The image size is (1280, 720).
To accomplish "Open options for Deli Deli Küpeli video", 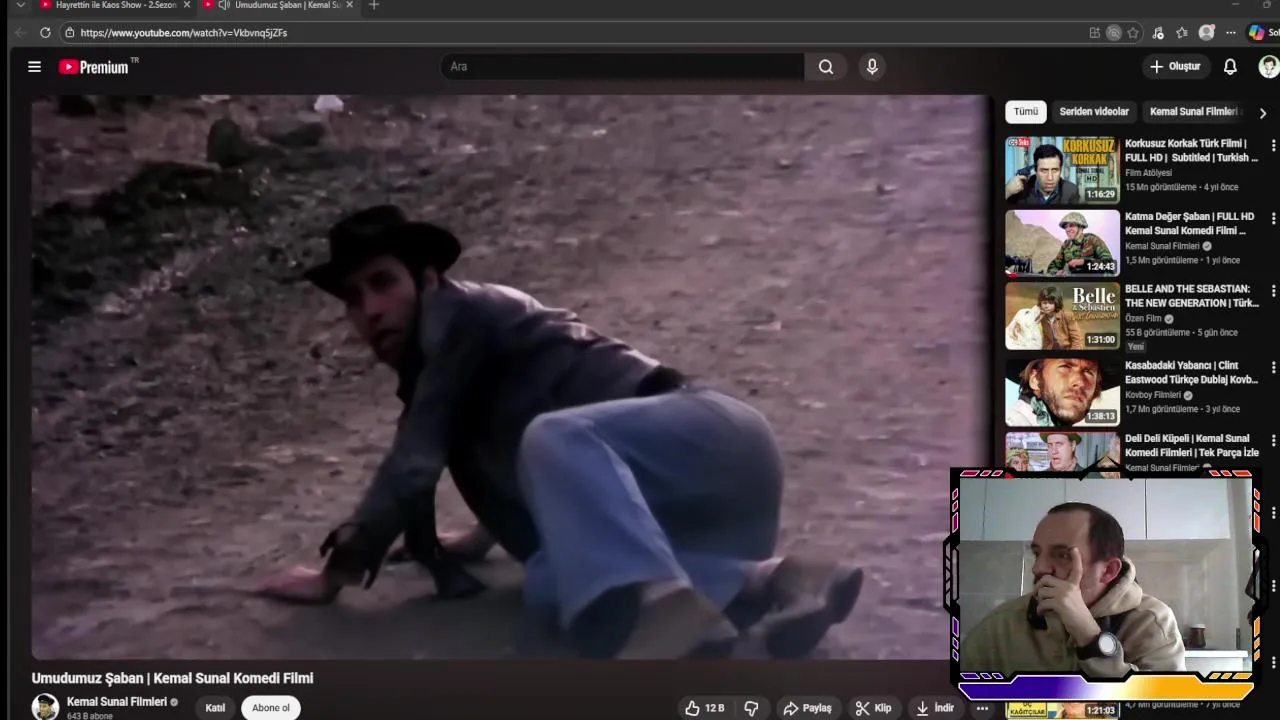I will click(x=1273, y=440).
